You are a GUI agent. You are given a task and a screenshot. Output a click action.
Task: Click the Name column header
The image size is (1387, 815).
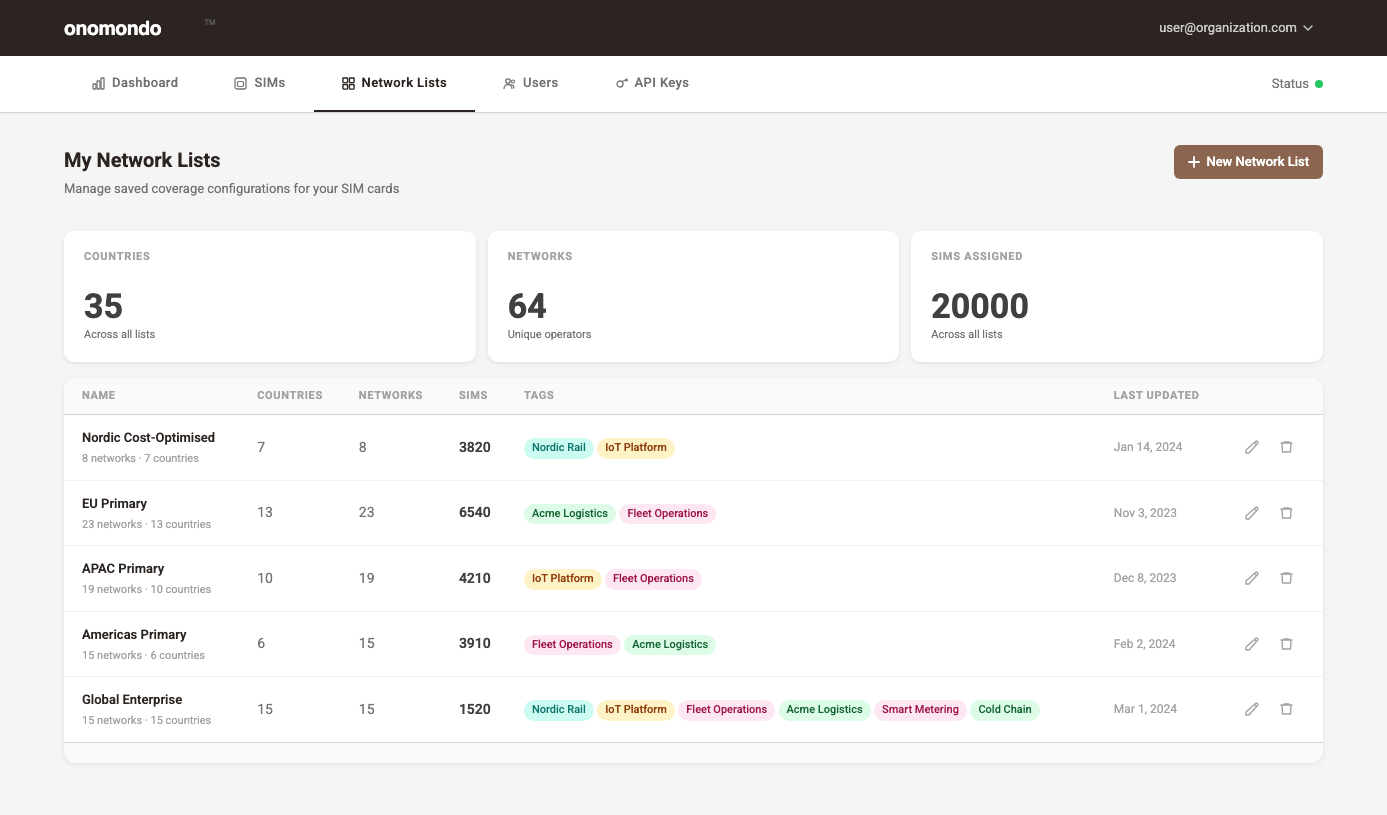99,396
